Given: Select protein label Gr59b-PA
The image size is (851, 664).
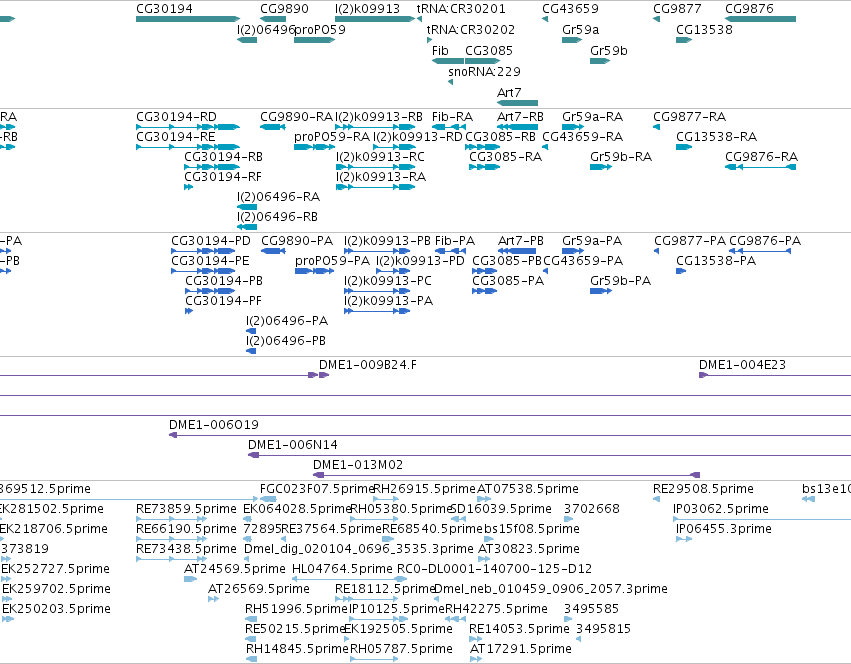Looking at the screenshot, I should point(620,281).
